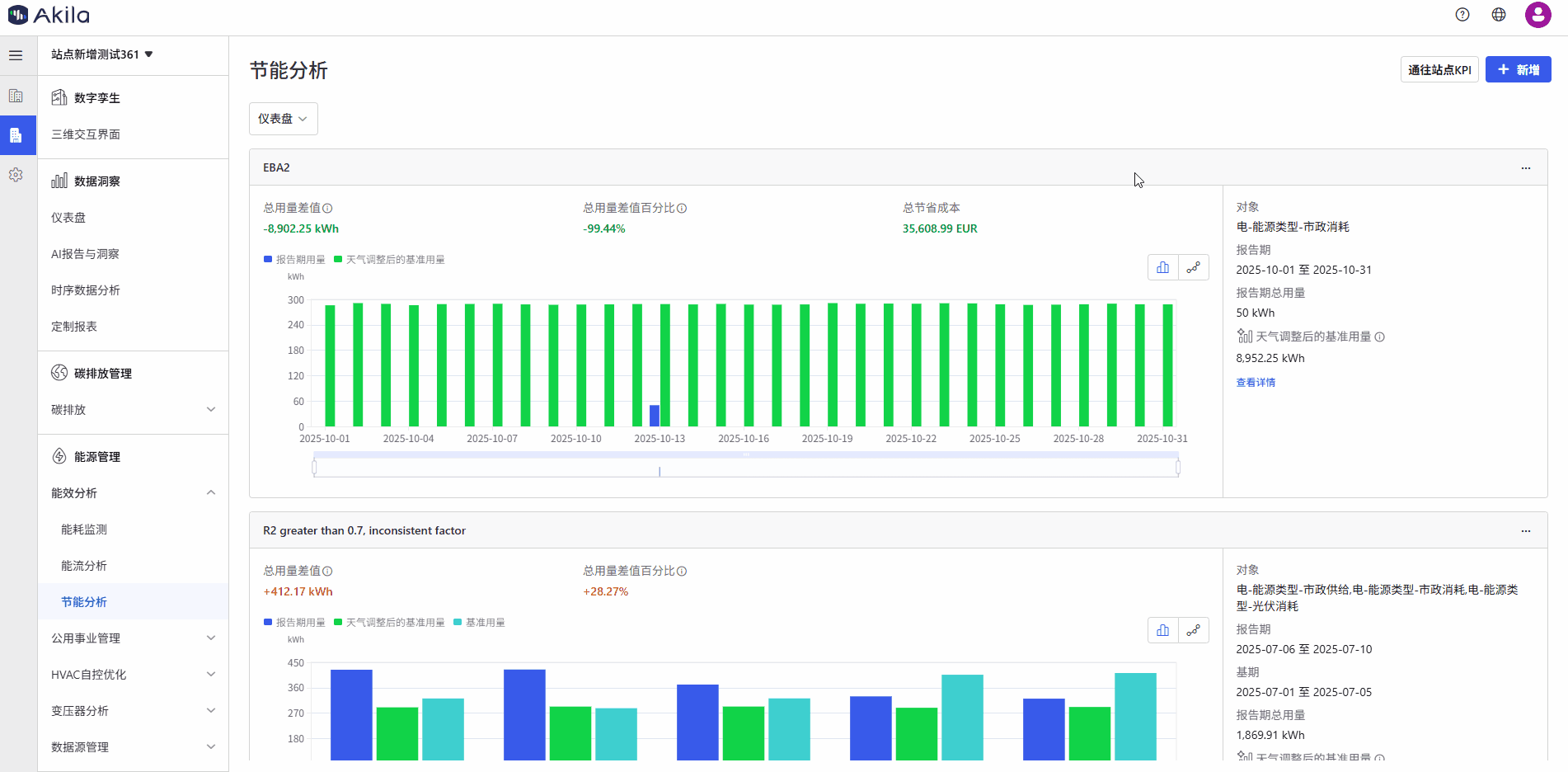The image size is (1568, 772).
Task: Click the globe language icon
Action: tap(1499, 15)
